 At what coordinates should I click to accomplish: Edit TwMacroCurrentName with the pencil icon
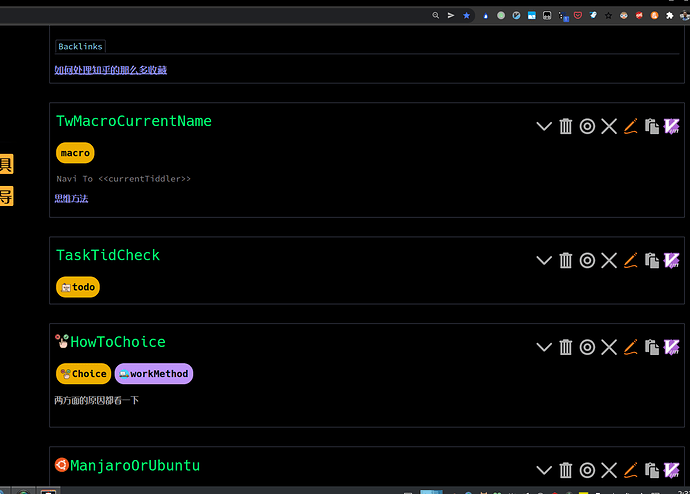click(x=631, y=127)
